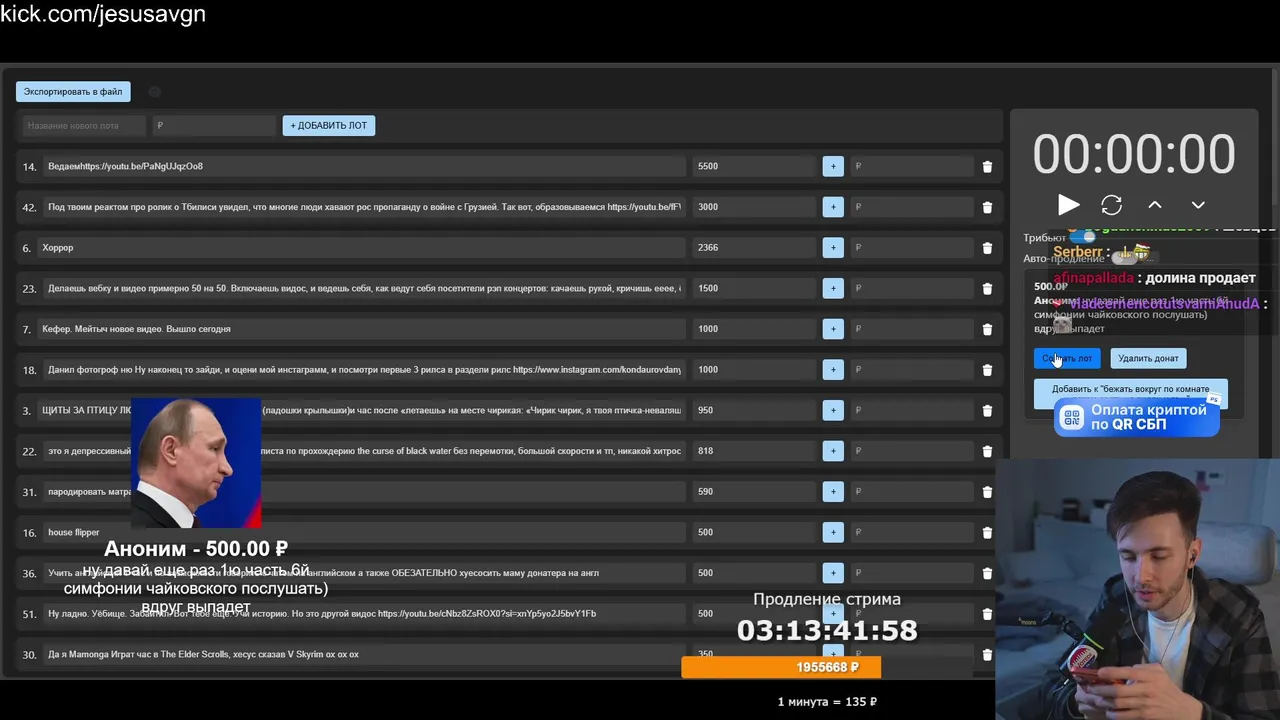Click plus button on Кефер lot

point(833,329)
